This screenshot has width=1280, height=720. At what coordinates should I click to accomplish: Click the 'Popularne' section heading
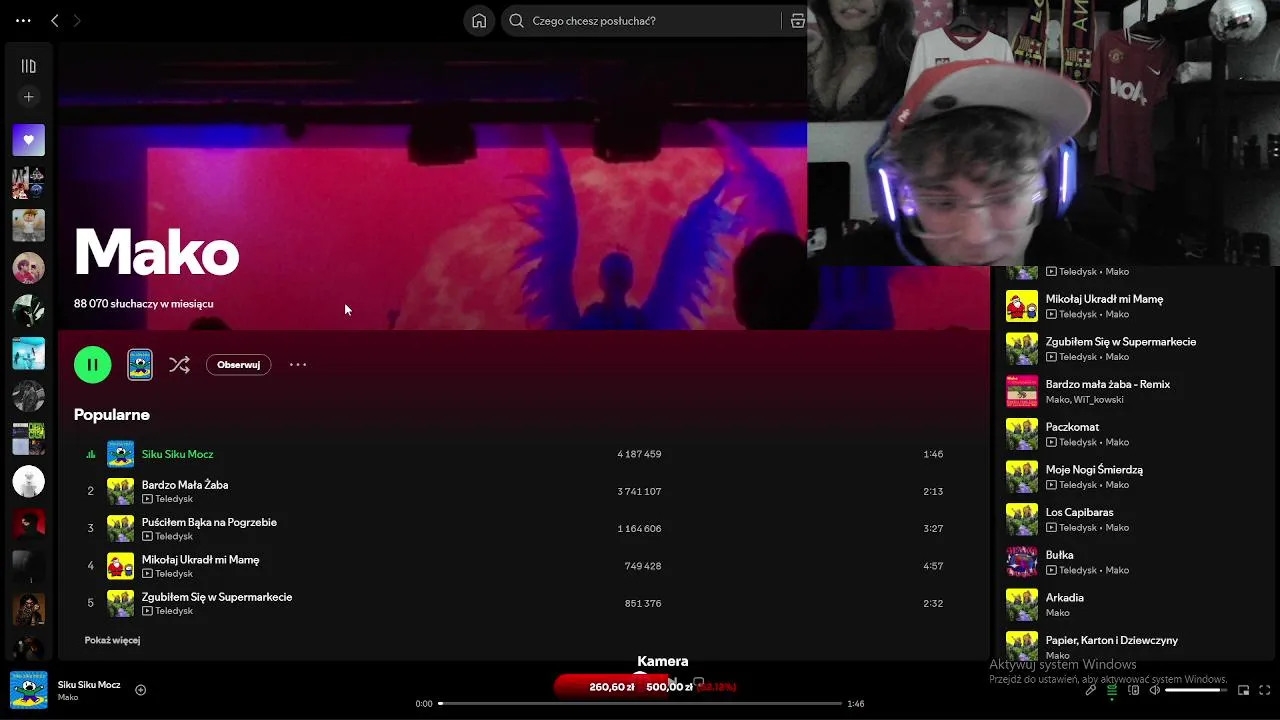[111, 414]
